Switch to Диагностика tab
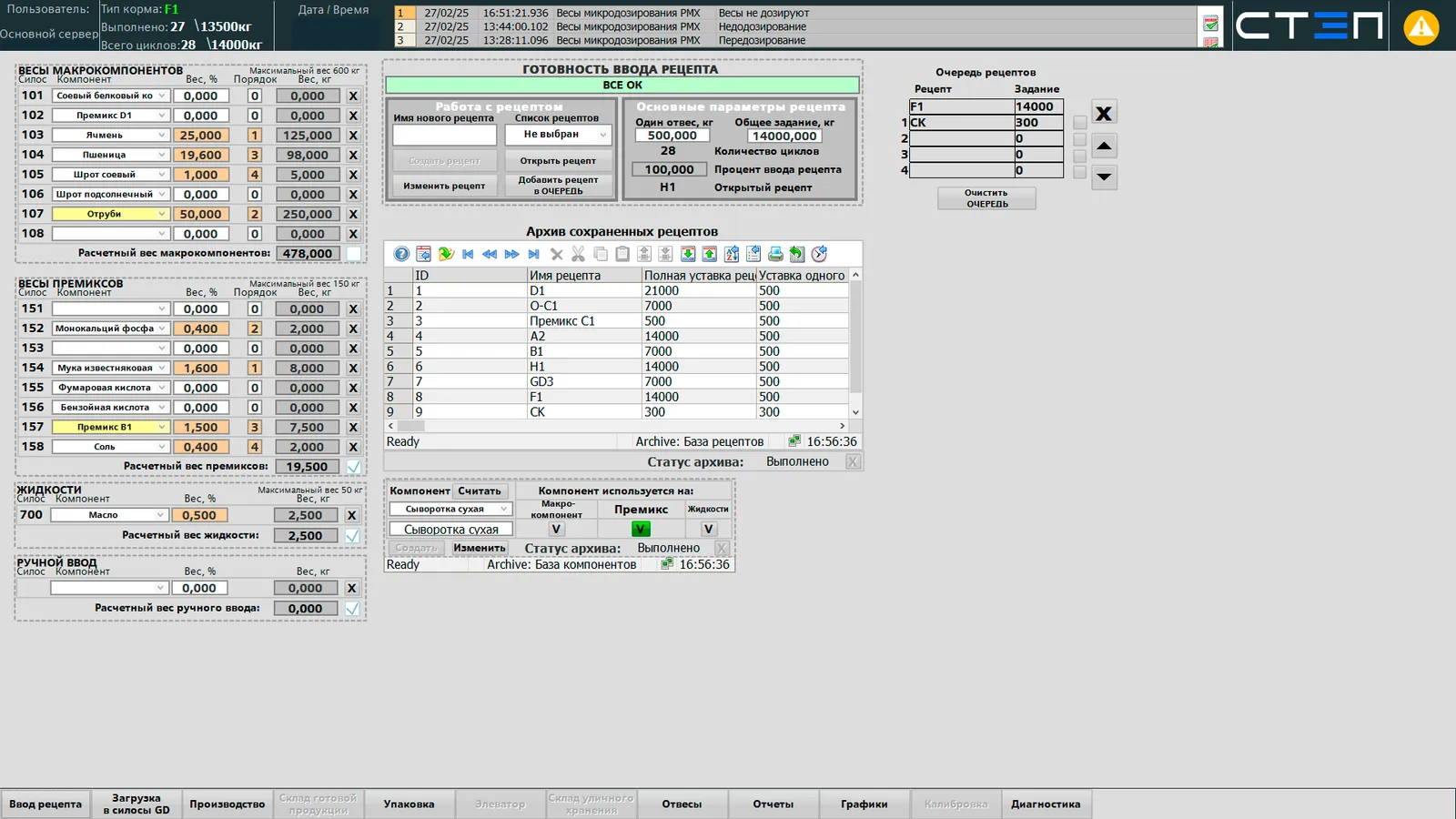This screenshot has height=819, width=1456. point(1046,804)
